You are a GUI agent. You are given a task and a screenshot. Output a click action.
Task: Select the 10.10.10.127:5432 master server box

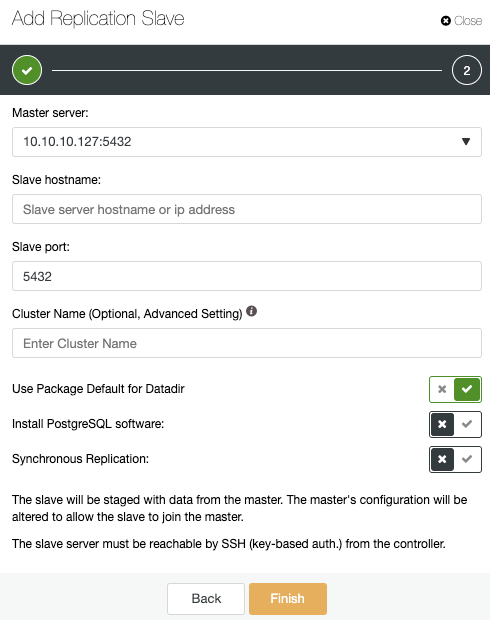(x=247, y=142)
